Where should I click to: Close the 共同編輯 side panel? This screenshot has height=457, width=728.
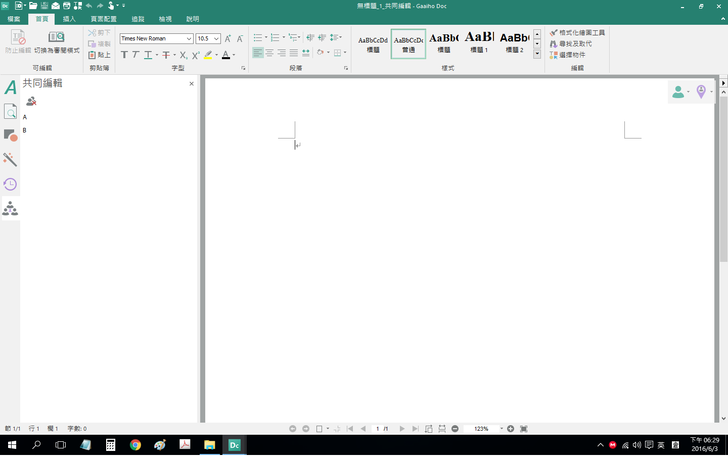[x=192, y=84]
